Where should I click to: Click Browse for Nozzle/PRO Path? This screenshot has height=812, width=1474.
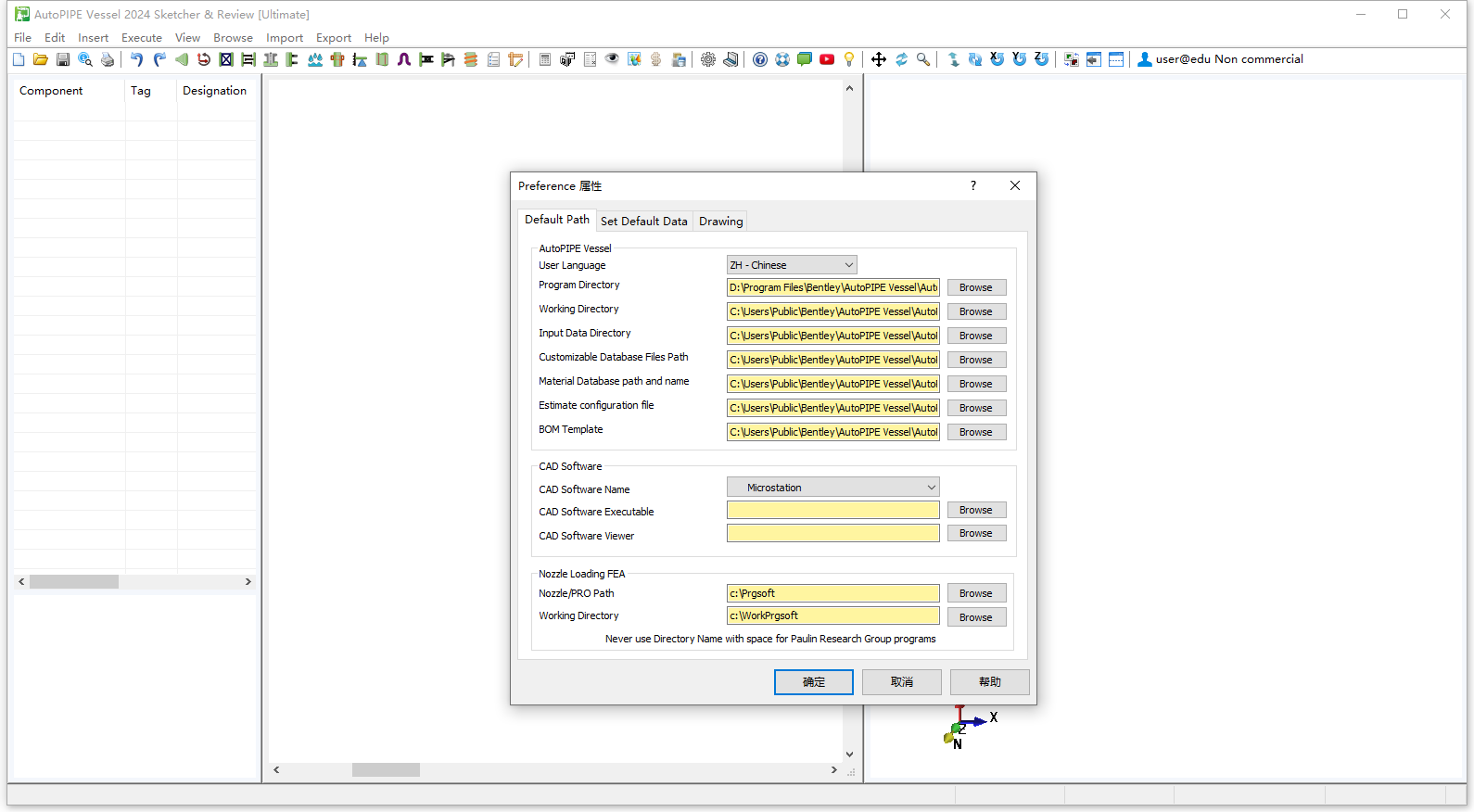[976, 594]
